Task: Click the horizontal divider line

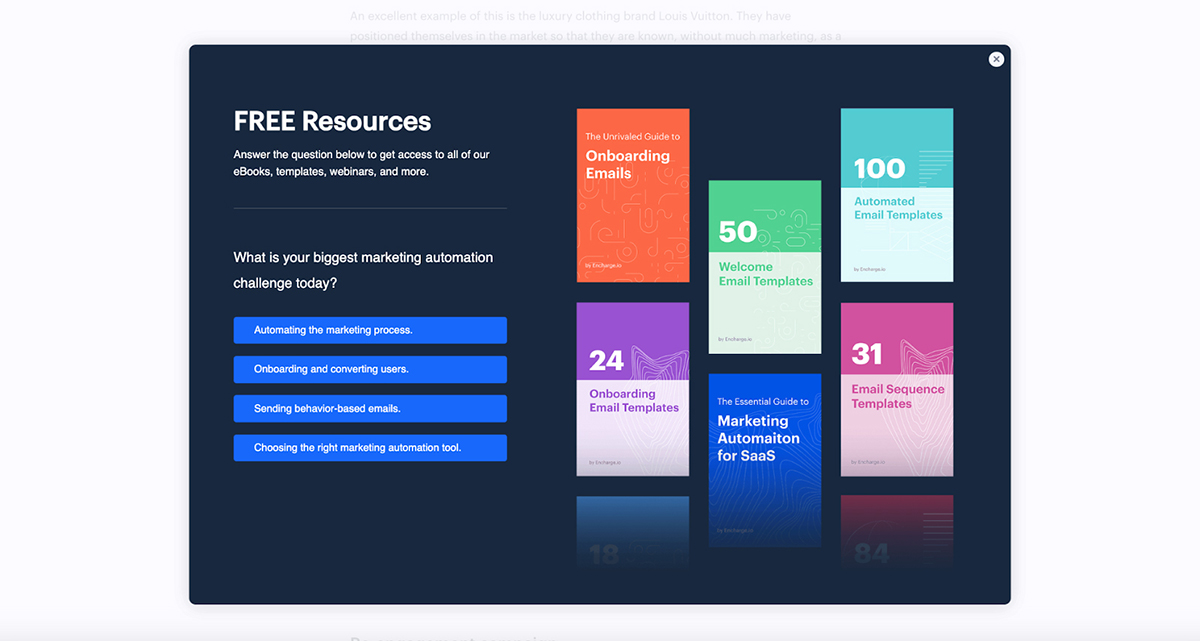Action: tap(369, 209)
